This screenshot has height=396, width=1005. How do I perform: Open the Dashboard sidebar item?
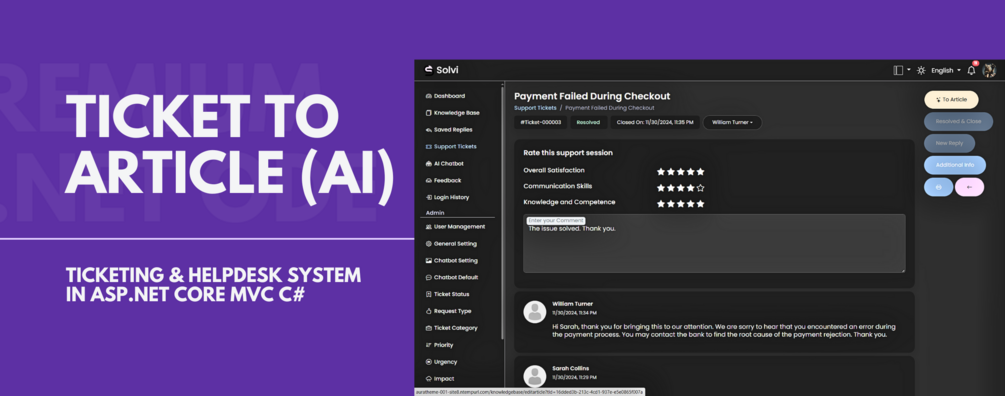445,96
